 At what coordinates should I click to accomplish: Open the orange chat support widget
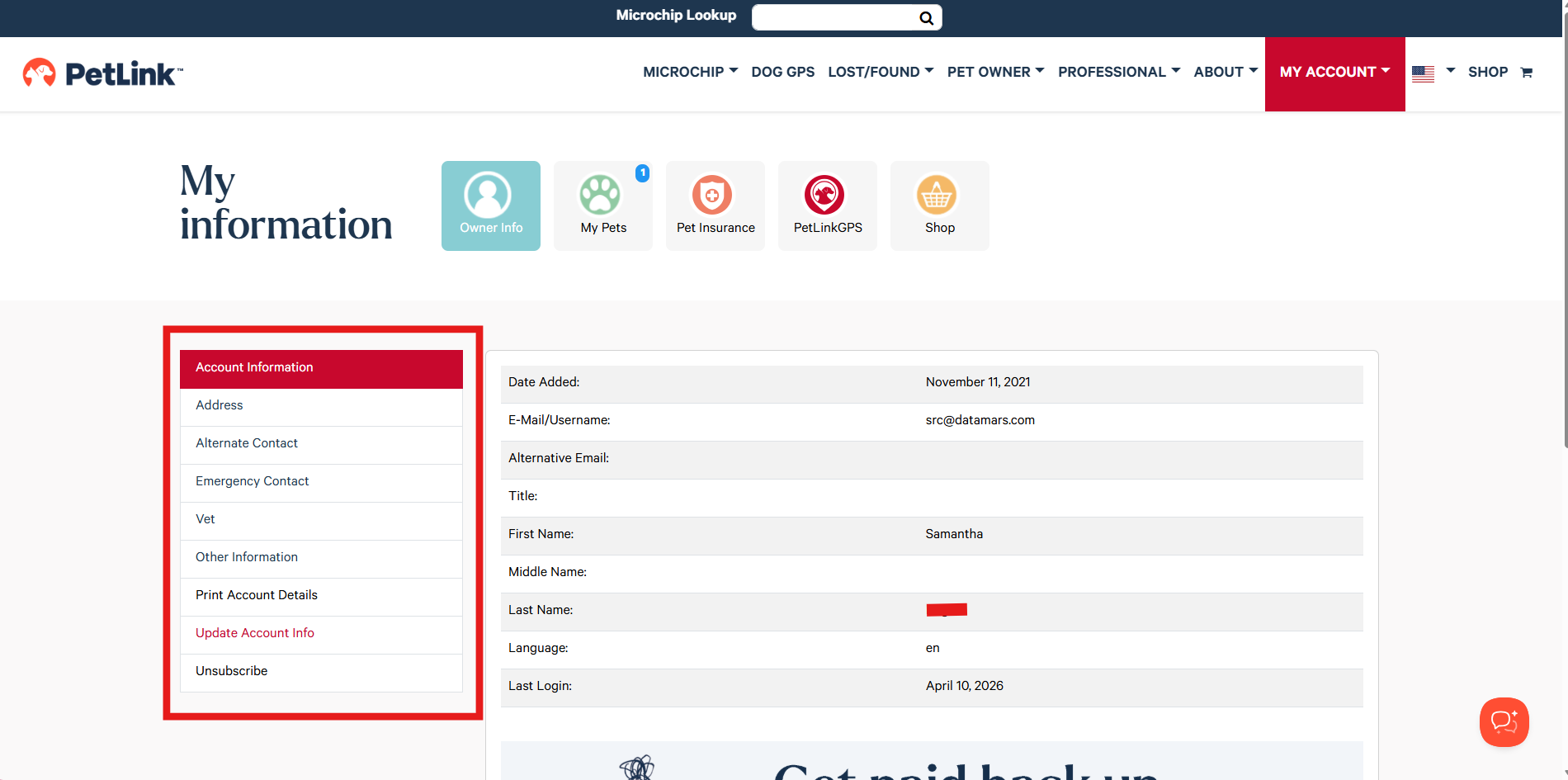1504,722
